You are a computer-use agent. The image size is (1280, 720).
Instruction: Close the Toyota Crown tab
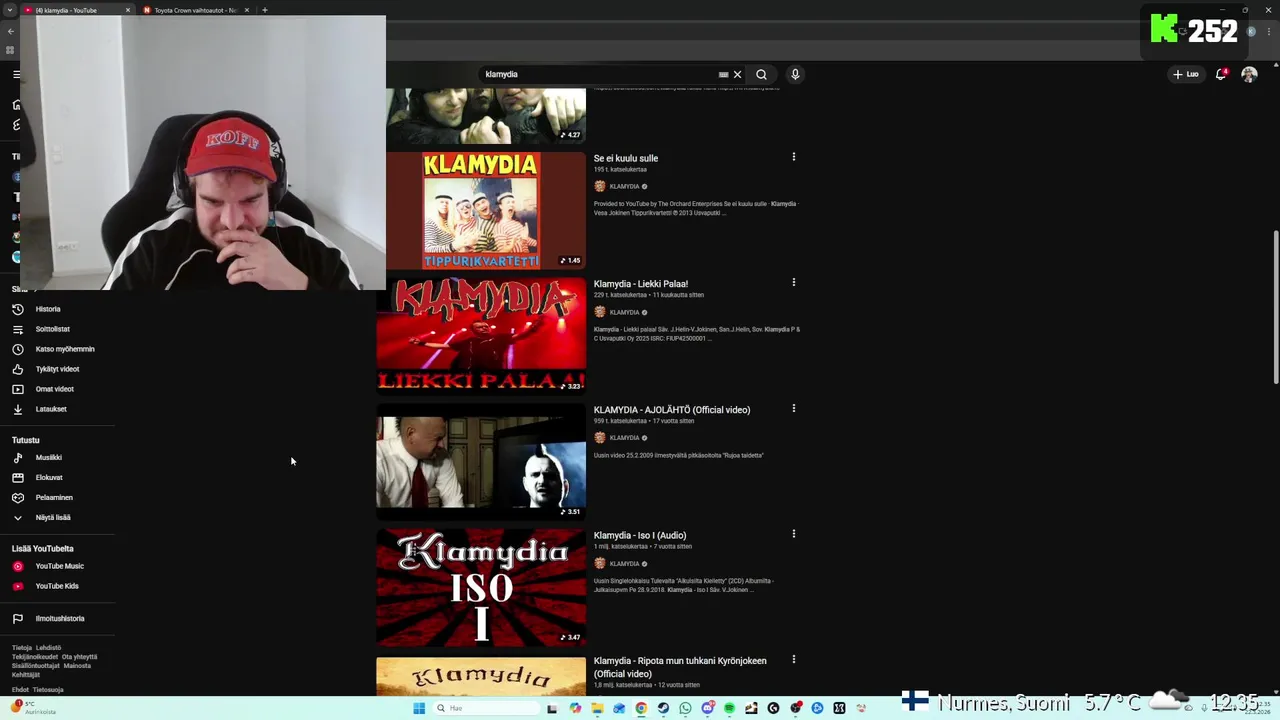pos(247,10)
